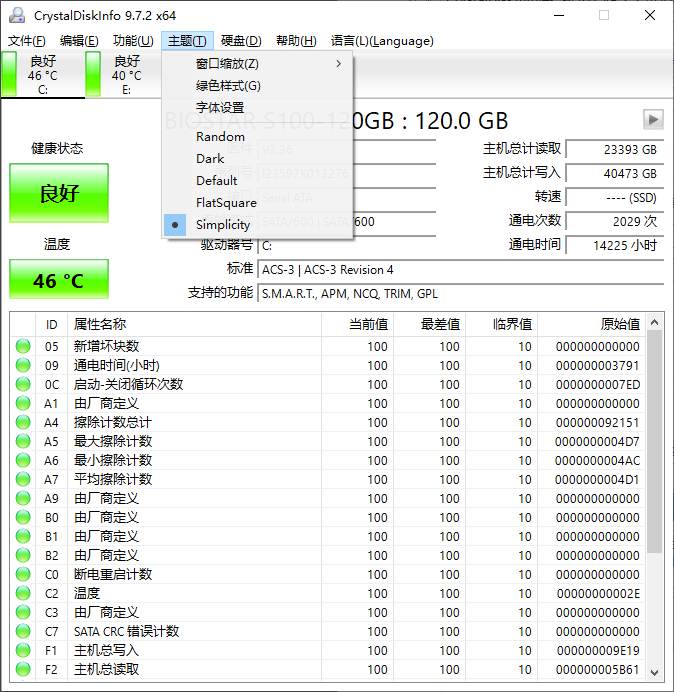Select the E: disk green indicator
This screenshot has height=692, width=674.
pyautogui.click(x=93, y=74)
